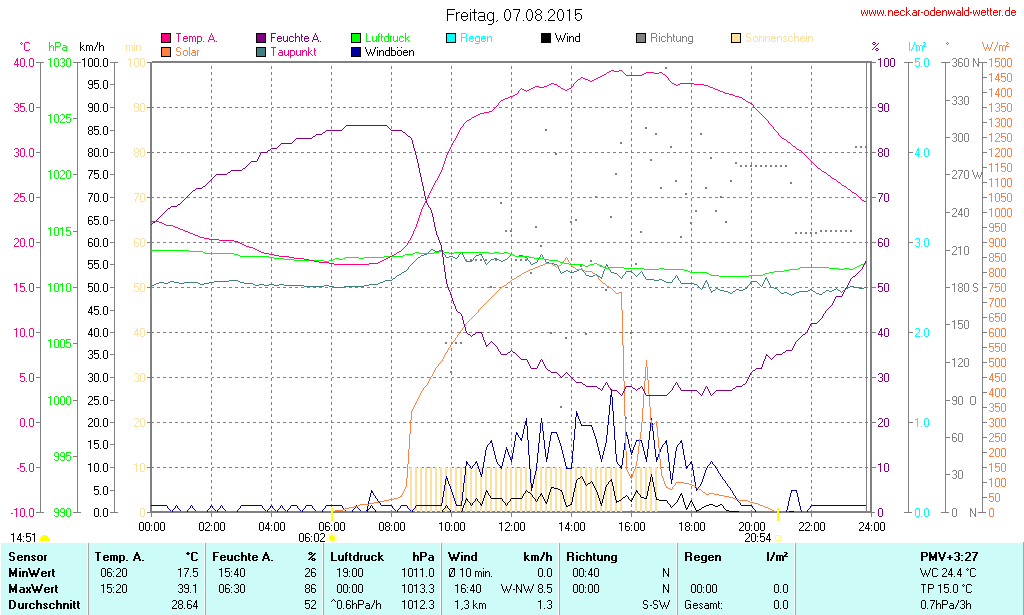Click the sunset icon at 20:54
The height and width of the screenshot is (615, 1024).
[778, 537]
